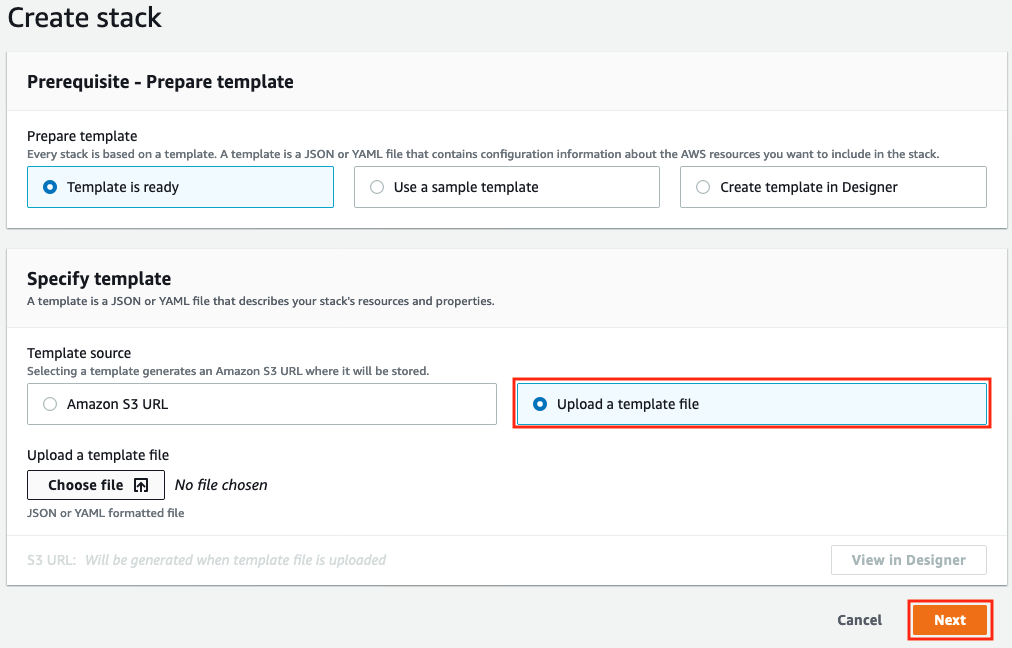Select the Prerequisite - Prepare template header
Image resolution: width=1012 pixels, height=648 pixels.
point(160,81)
